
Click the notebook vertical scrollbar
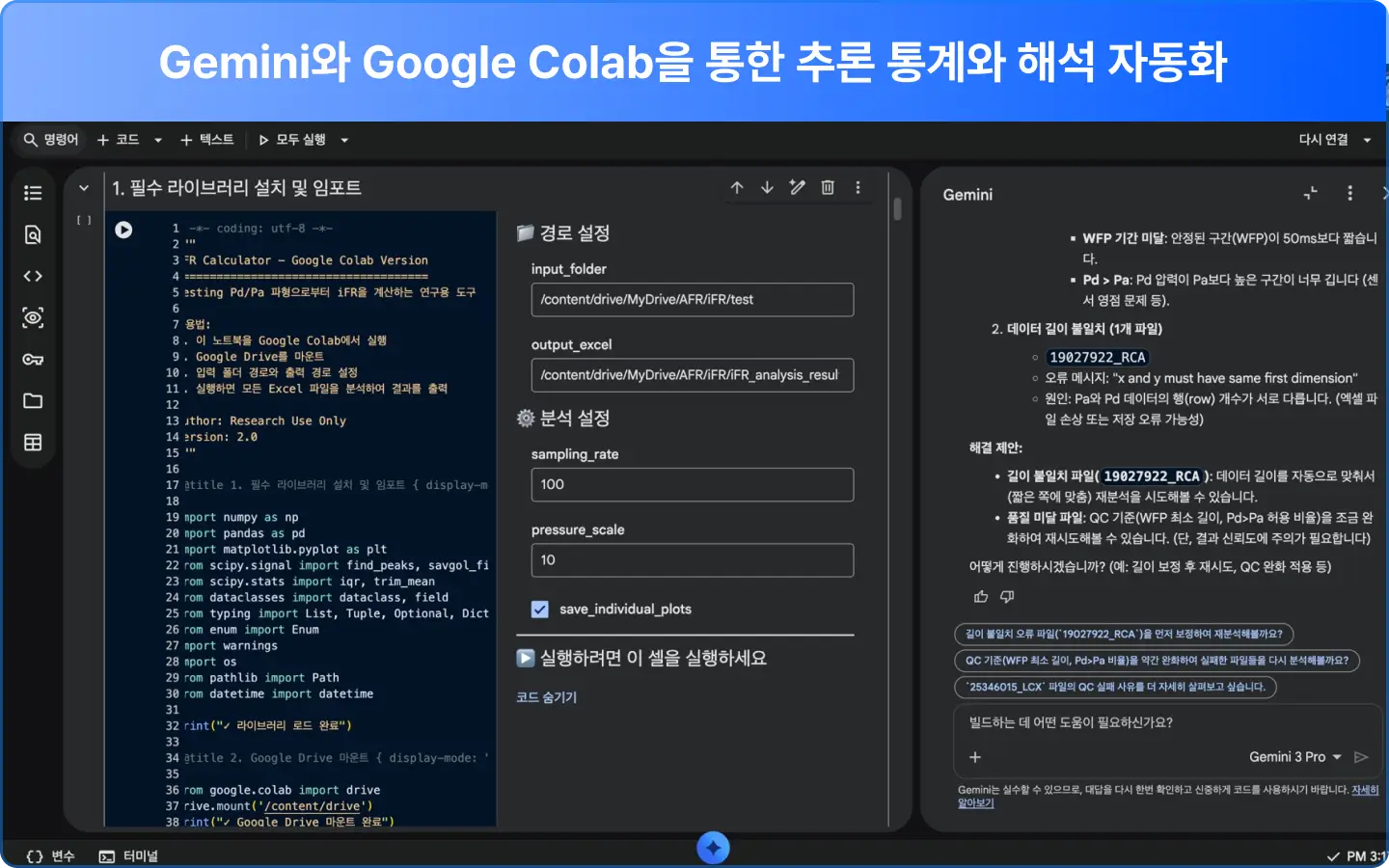click(897, 209)
